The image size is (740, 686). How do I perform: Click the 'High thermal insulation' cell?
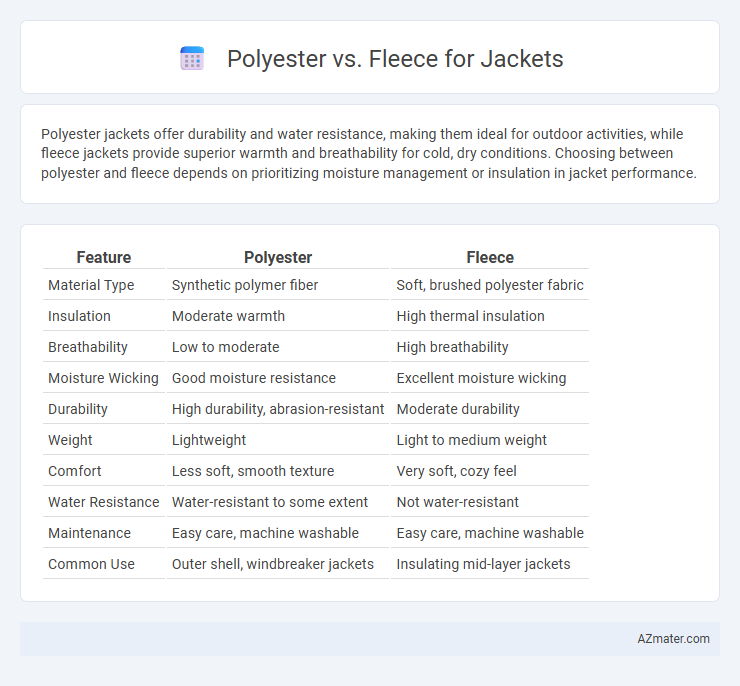tap(471, 316)
